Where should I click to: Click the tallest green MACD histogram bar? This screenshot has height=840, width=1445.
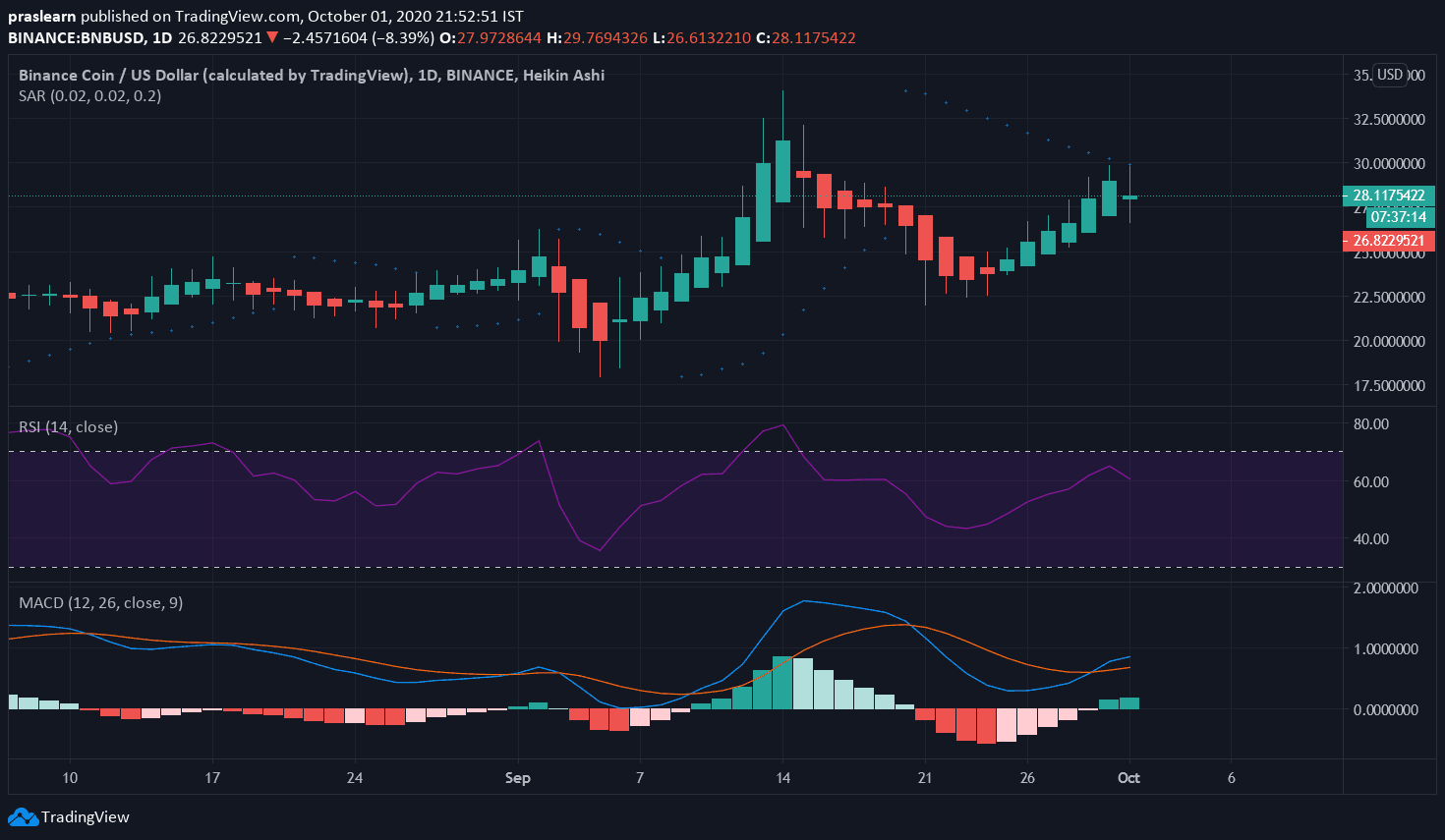point(782,682)
